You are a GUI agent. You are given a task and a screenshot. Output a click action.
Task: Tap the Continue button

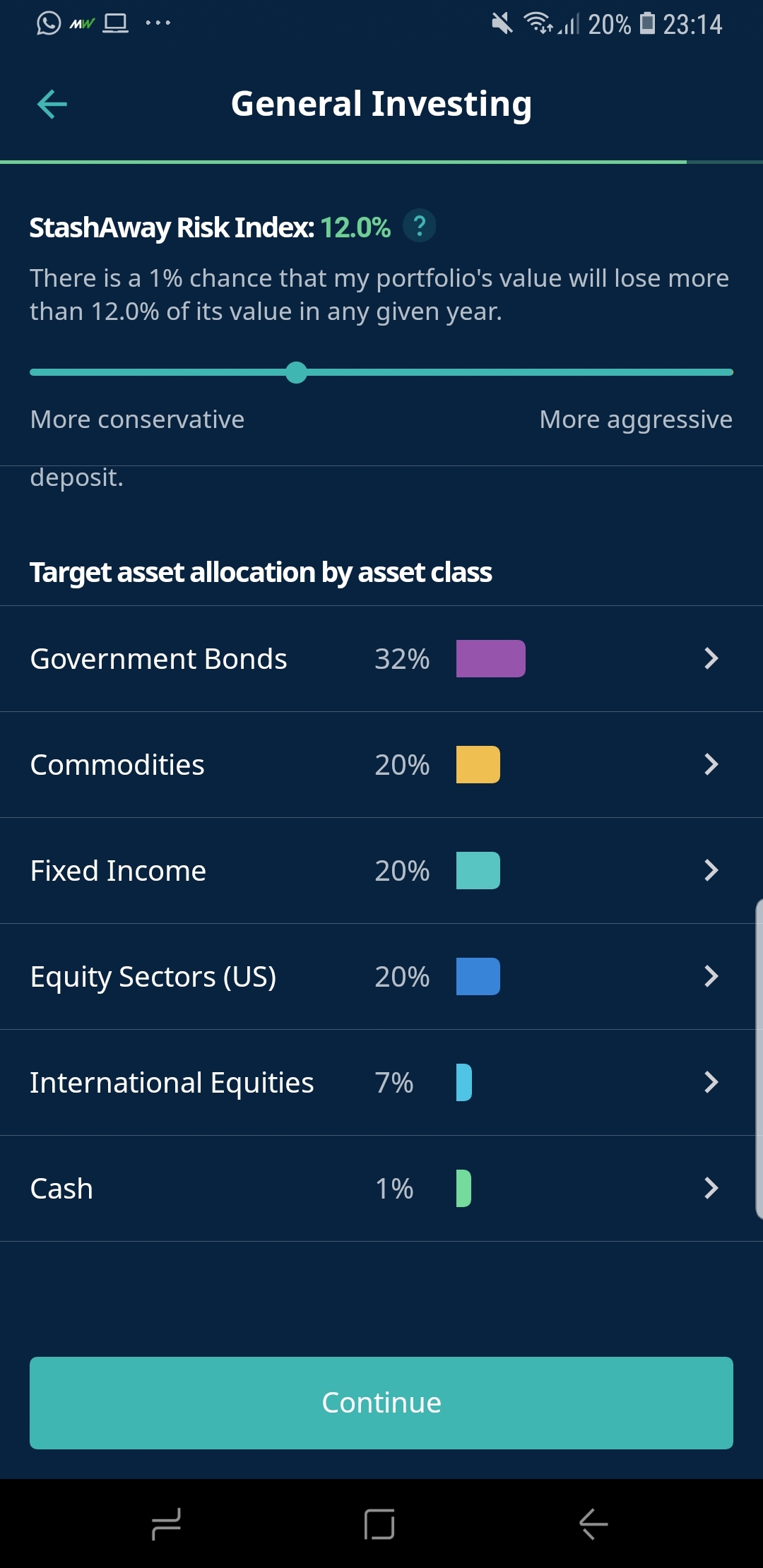tap(381, 1403)
